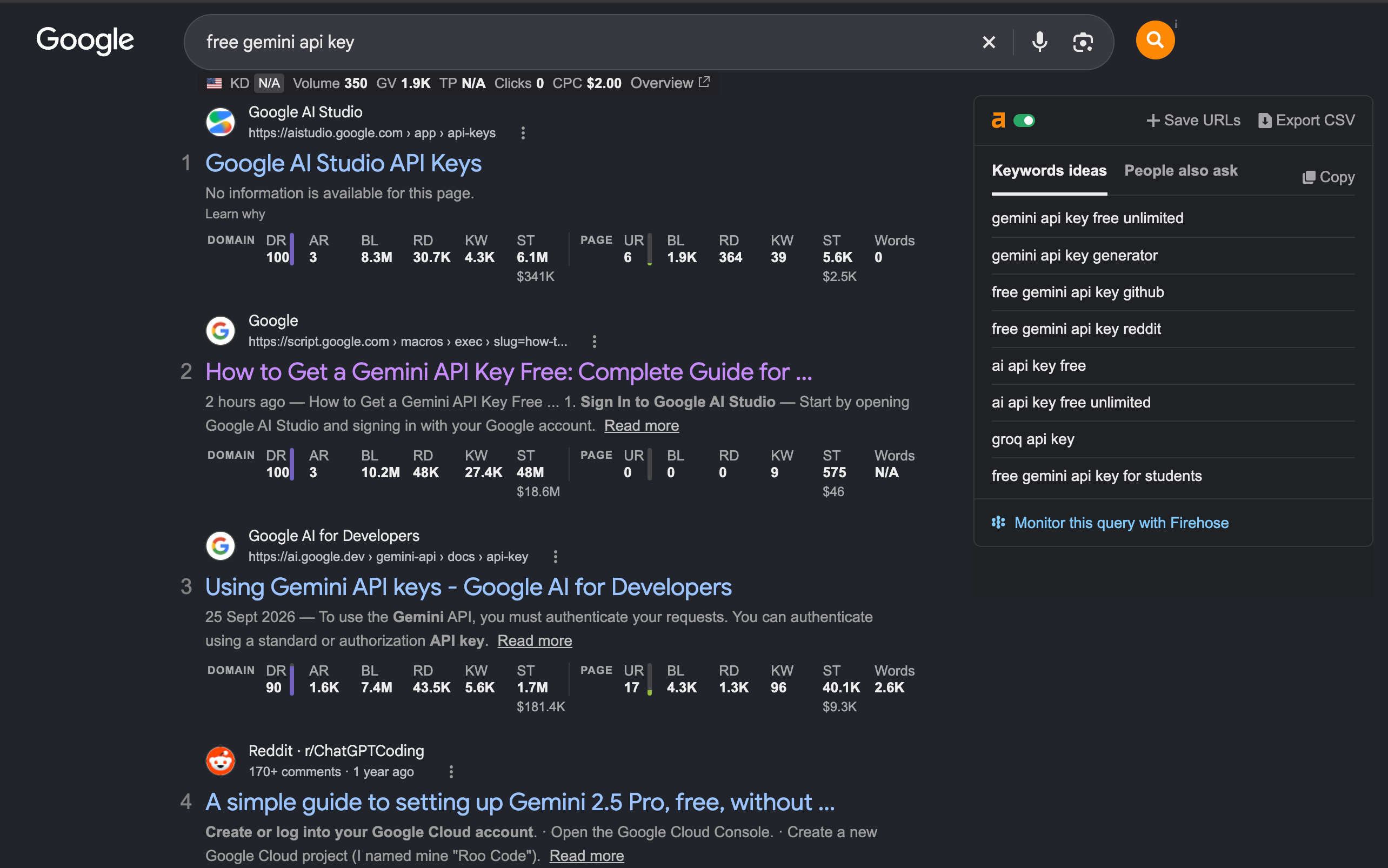This screenshot has height=868, width=1388.
Task: Toggle the Ahrefs sidebar green switch
Action: (1024, 121)
